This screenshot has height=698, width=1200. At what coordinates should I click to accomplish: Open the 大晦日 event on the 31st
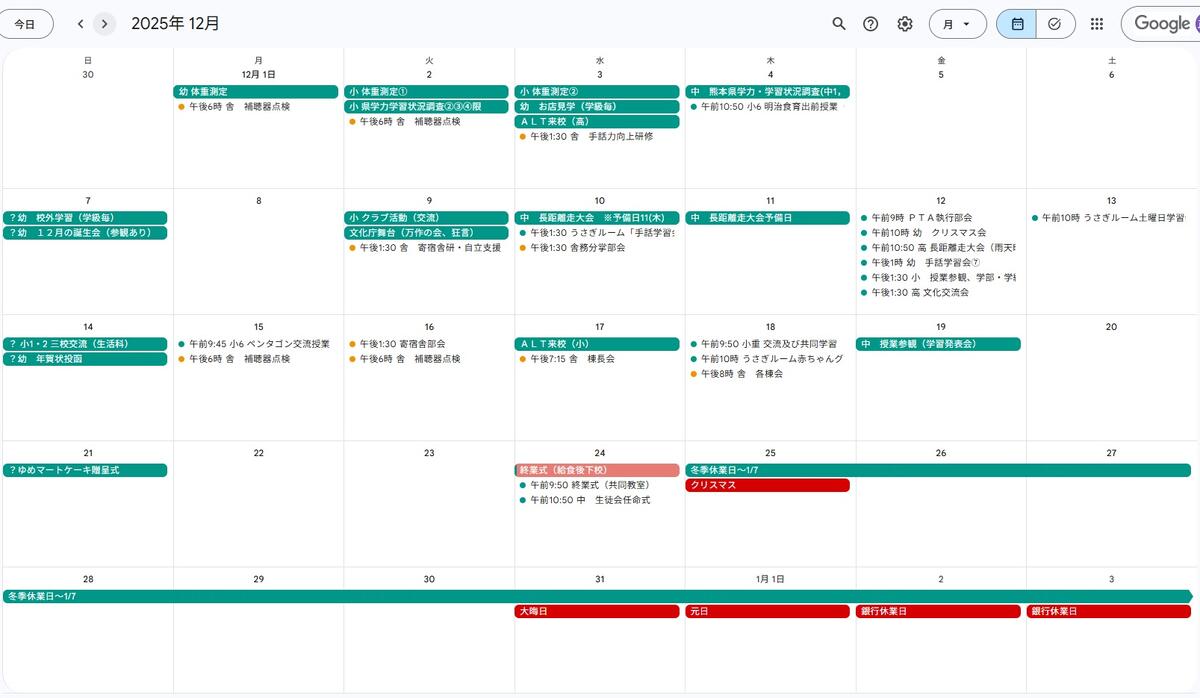click(x=597, y=611)
